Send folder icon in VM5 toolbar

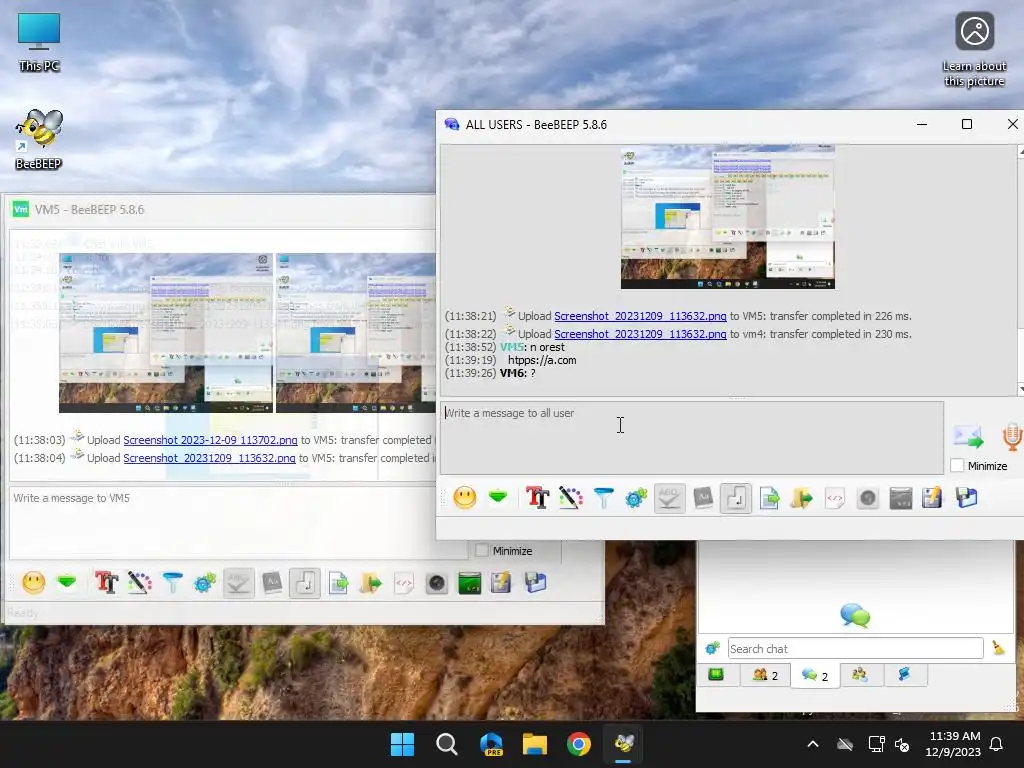[x=371, y=583]
